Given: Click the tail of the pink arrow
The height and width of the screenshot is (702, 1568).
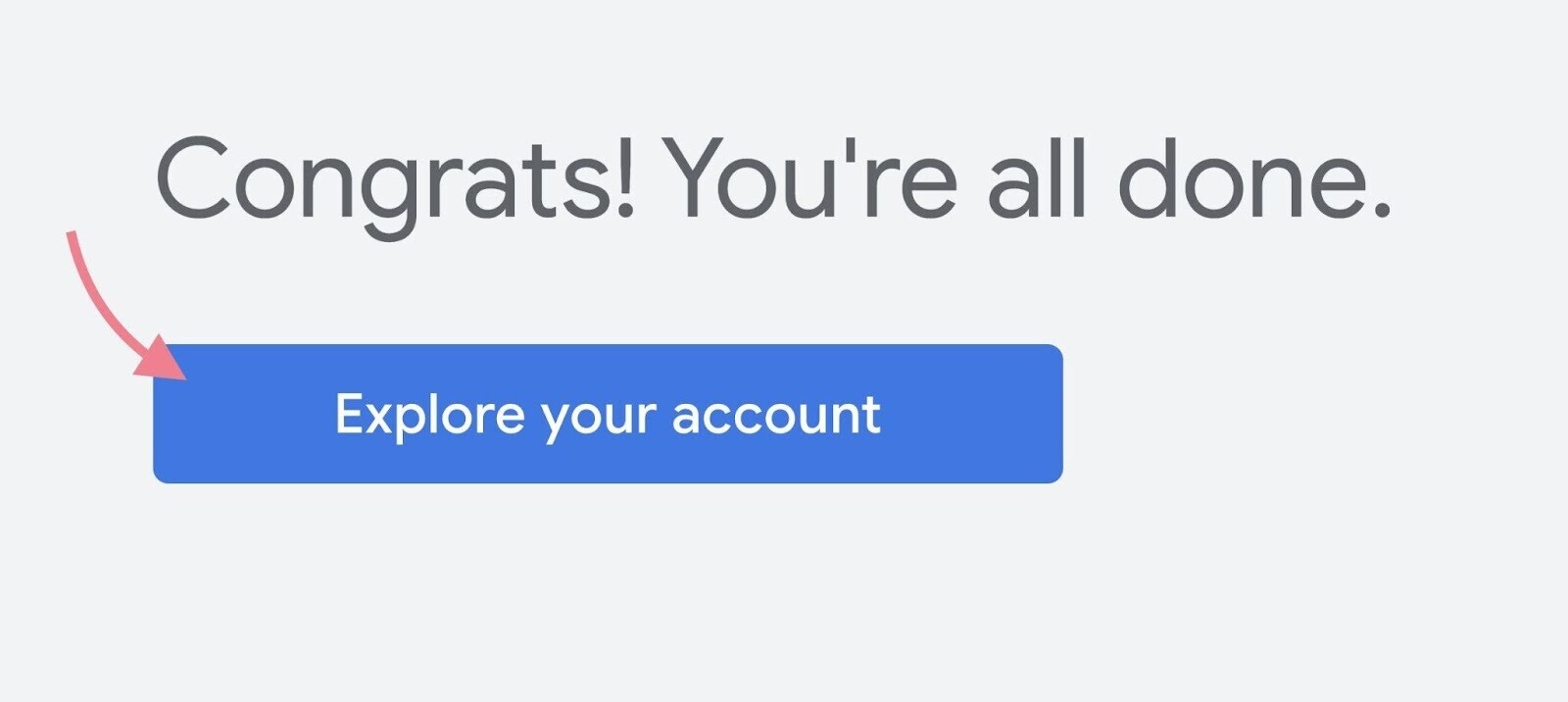Looking at the screenshot, I should (72, 240).
